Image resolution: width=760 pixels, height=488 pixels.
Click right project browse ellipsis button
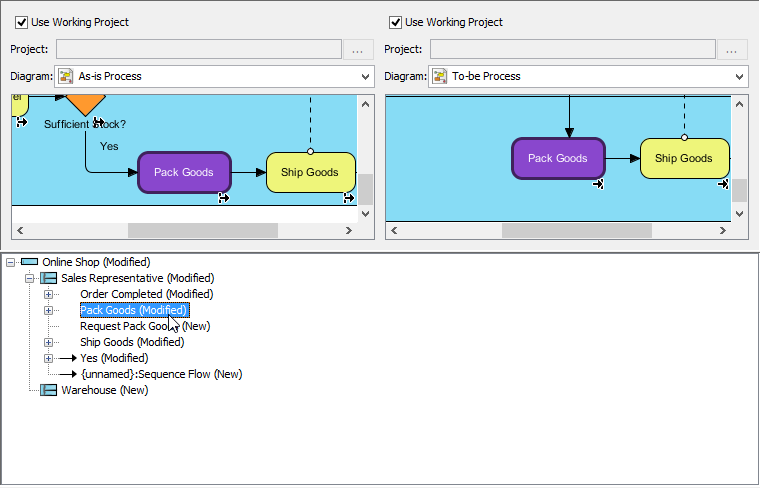click(733, 50)
